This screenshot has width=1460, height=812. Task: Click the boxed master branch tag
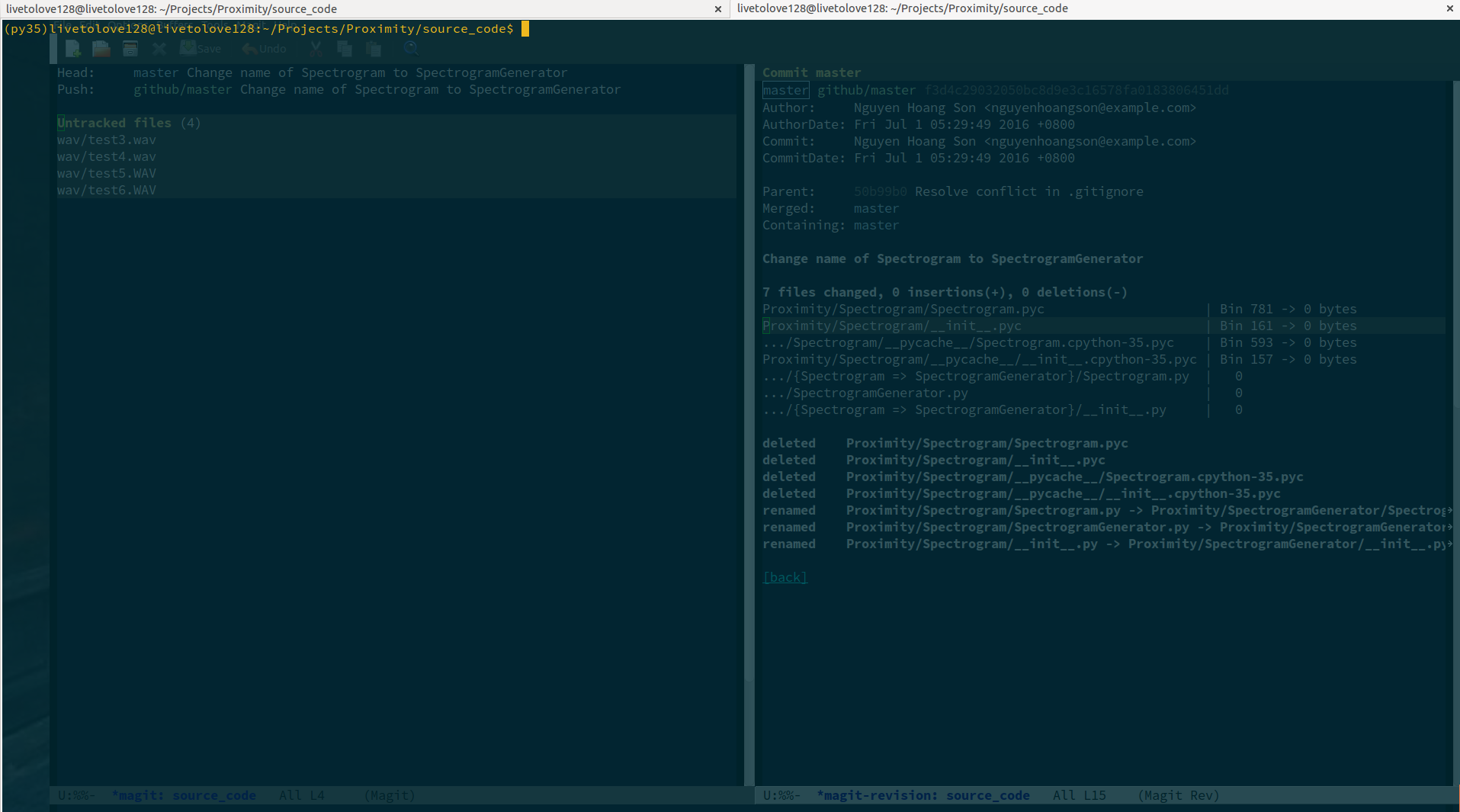(x=786, y=90)
